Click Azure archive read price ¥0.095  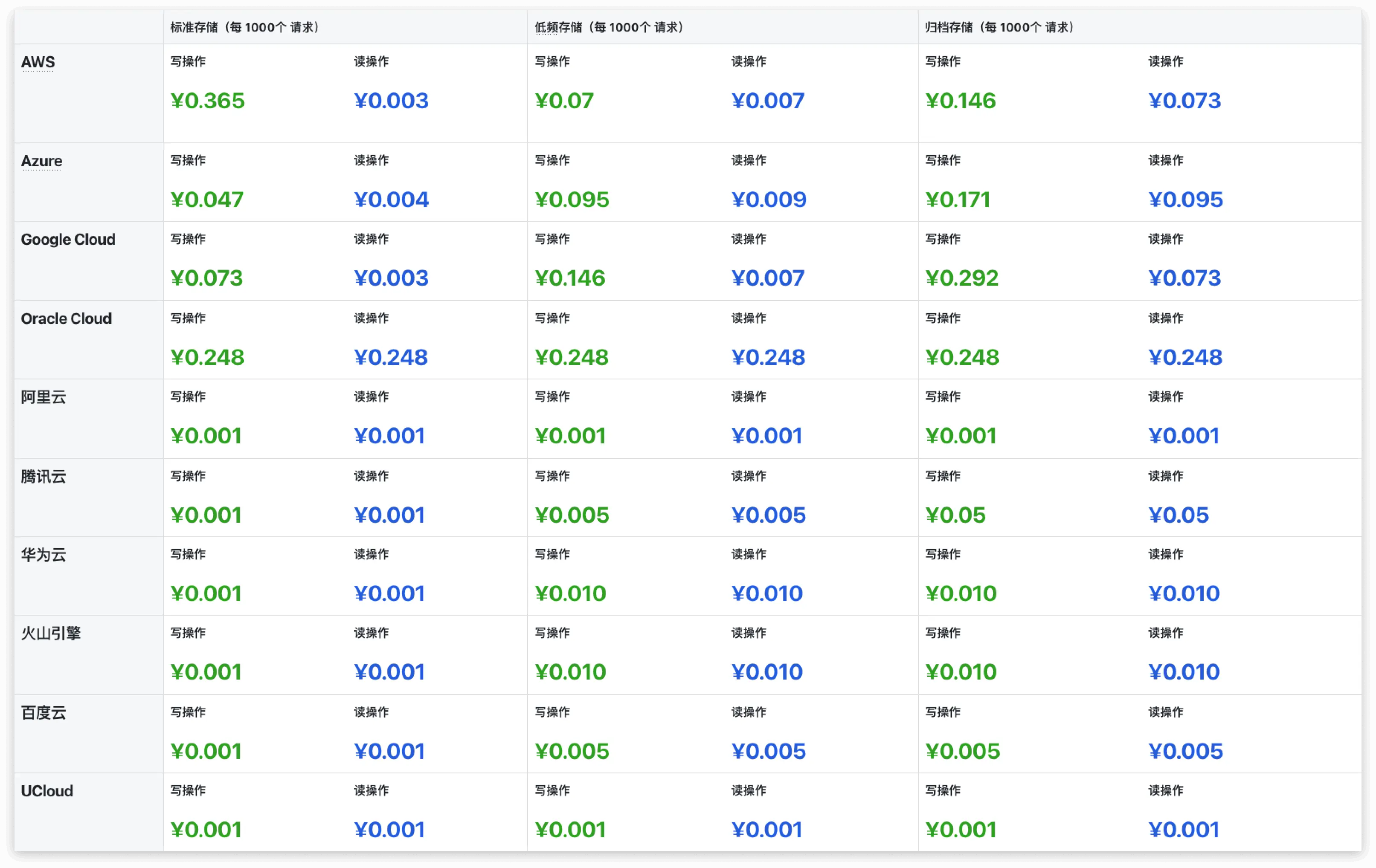point(1186,200)
